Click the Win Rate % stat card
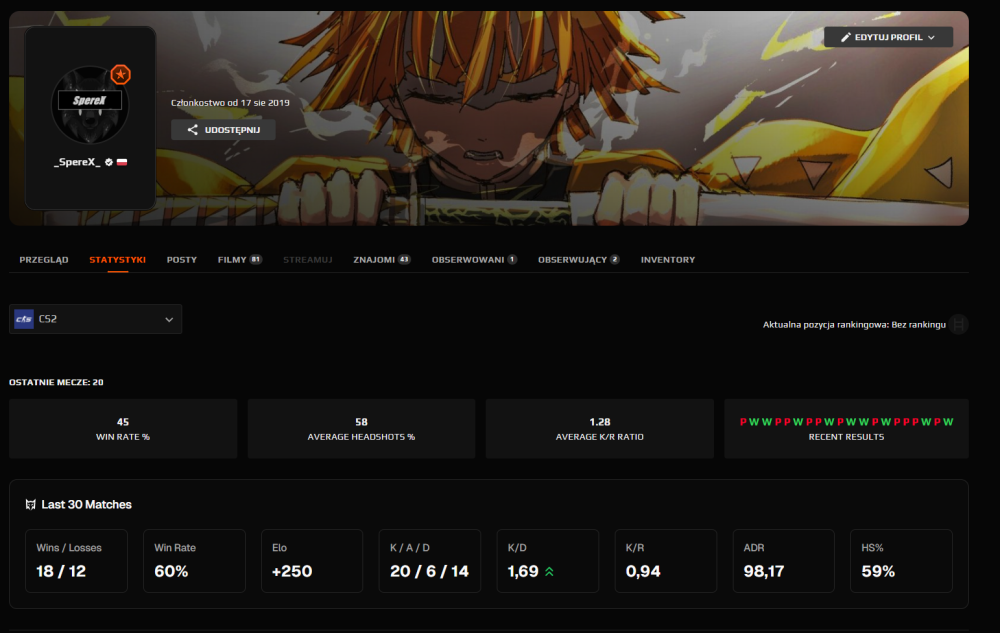Screen dimensions: 1000x633 tap(123, 428)
